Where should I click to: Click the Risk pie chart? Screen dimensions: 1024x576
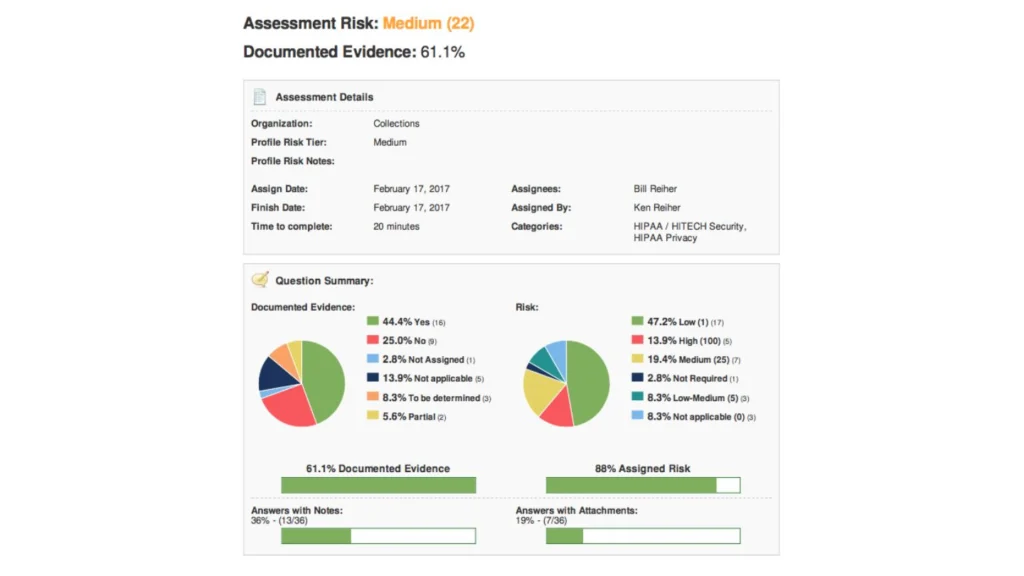pyautogui.click(x=566, y=383)
